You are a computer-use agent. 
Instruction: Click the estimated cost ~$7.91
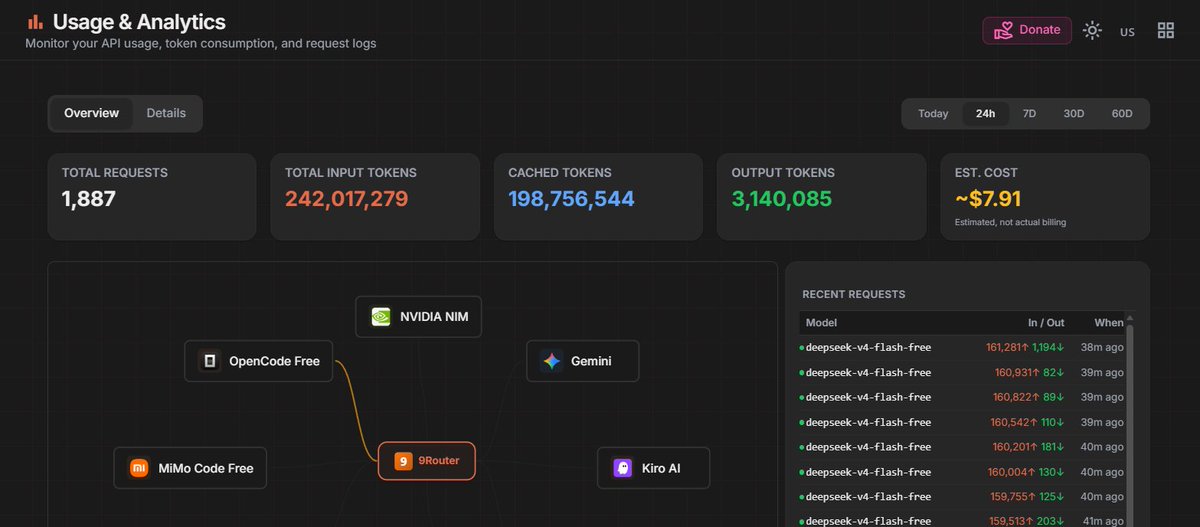(x=988, y=199)
